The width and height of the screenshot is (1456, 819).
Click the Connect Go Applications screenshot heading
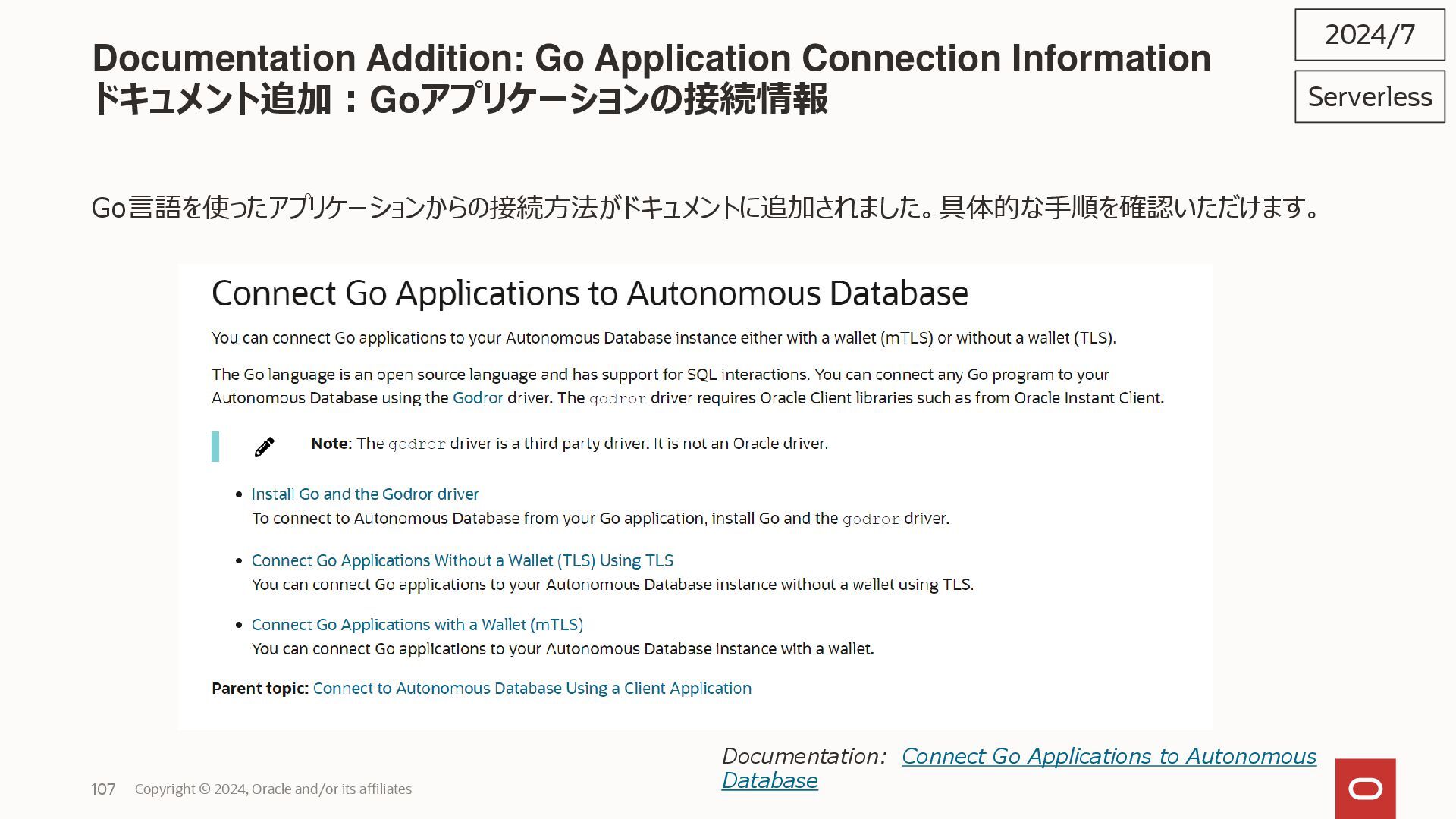pos(589,293)
